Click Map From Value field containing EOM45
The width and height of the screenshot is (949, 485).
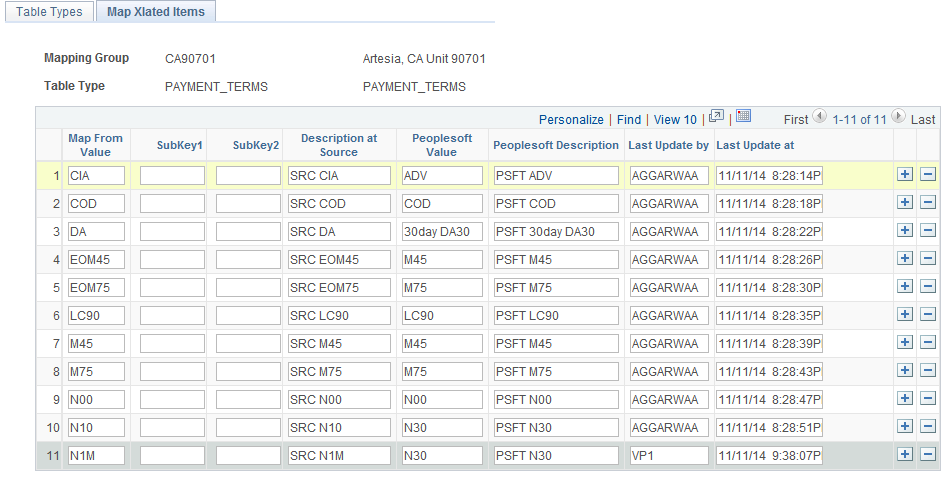(x=96, y=259)
